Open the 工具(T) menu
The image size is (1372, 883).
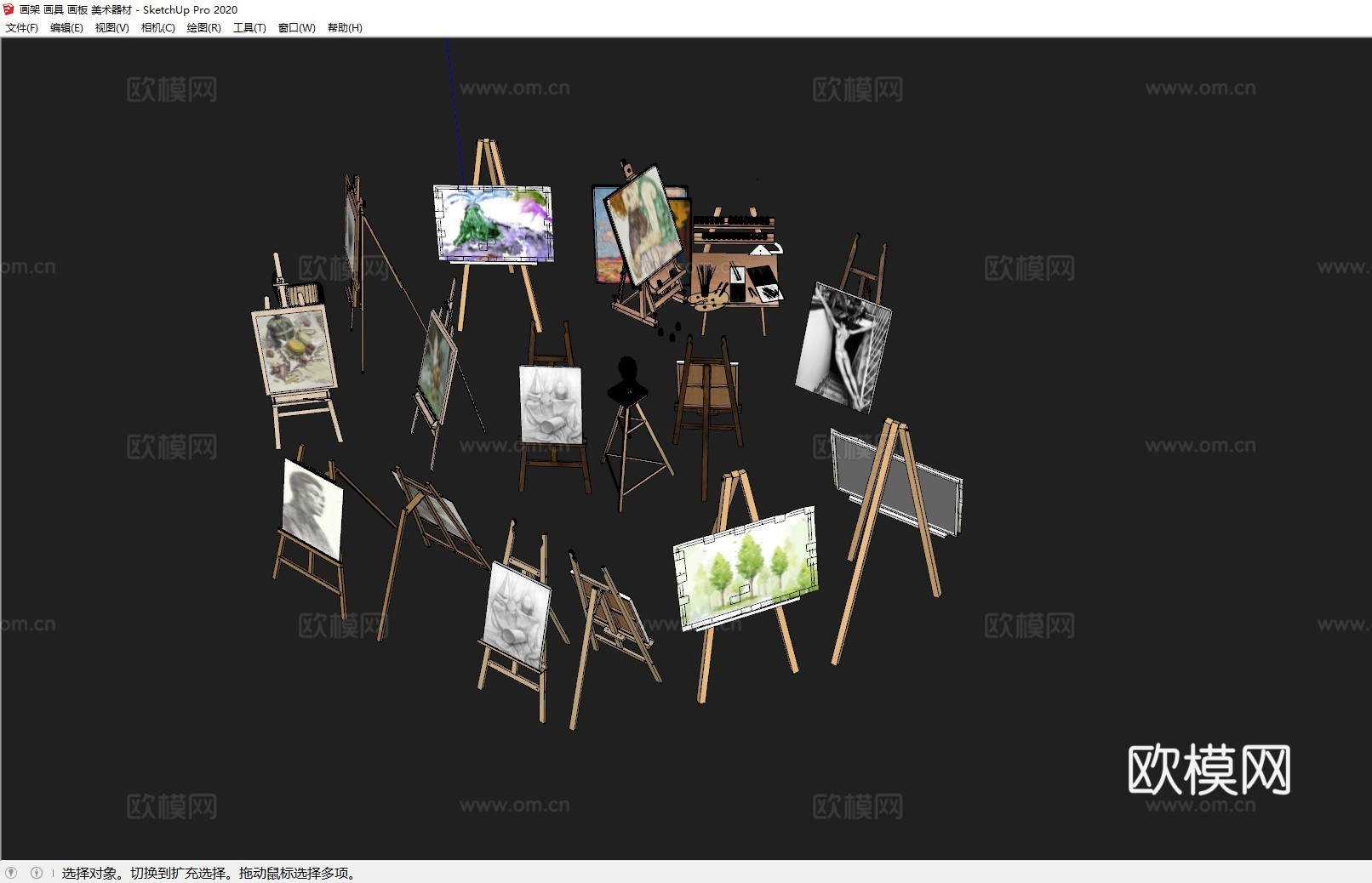tap(249, 28)
